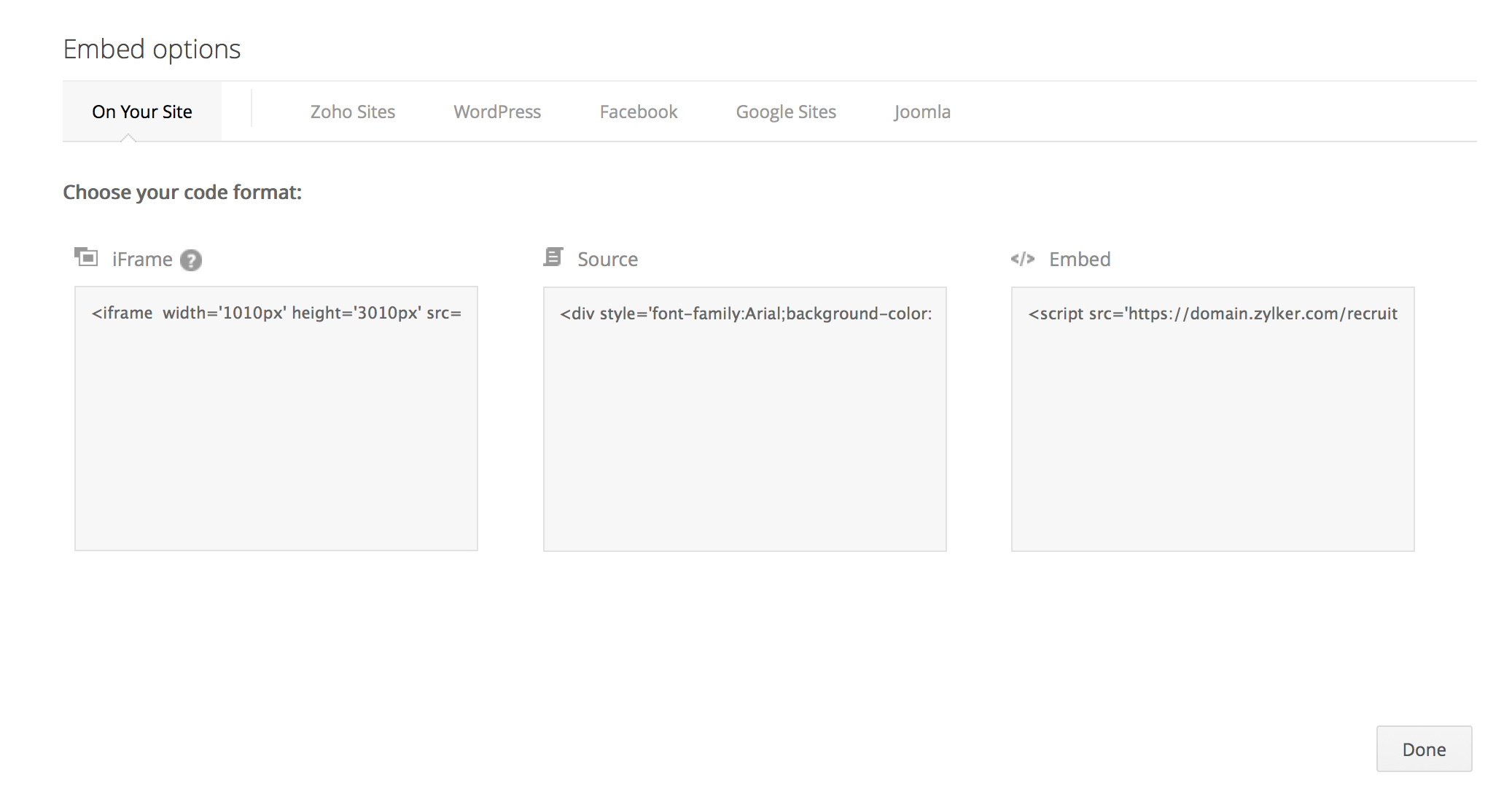Open the Google Sites tab
The height and width of the screenshot is (802, 1512).
pyautogui.click(x=785, y=112)
